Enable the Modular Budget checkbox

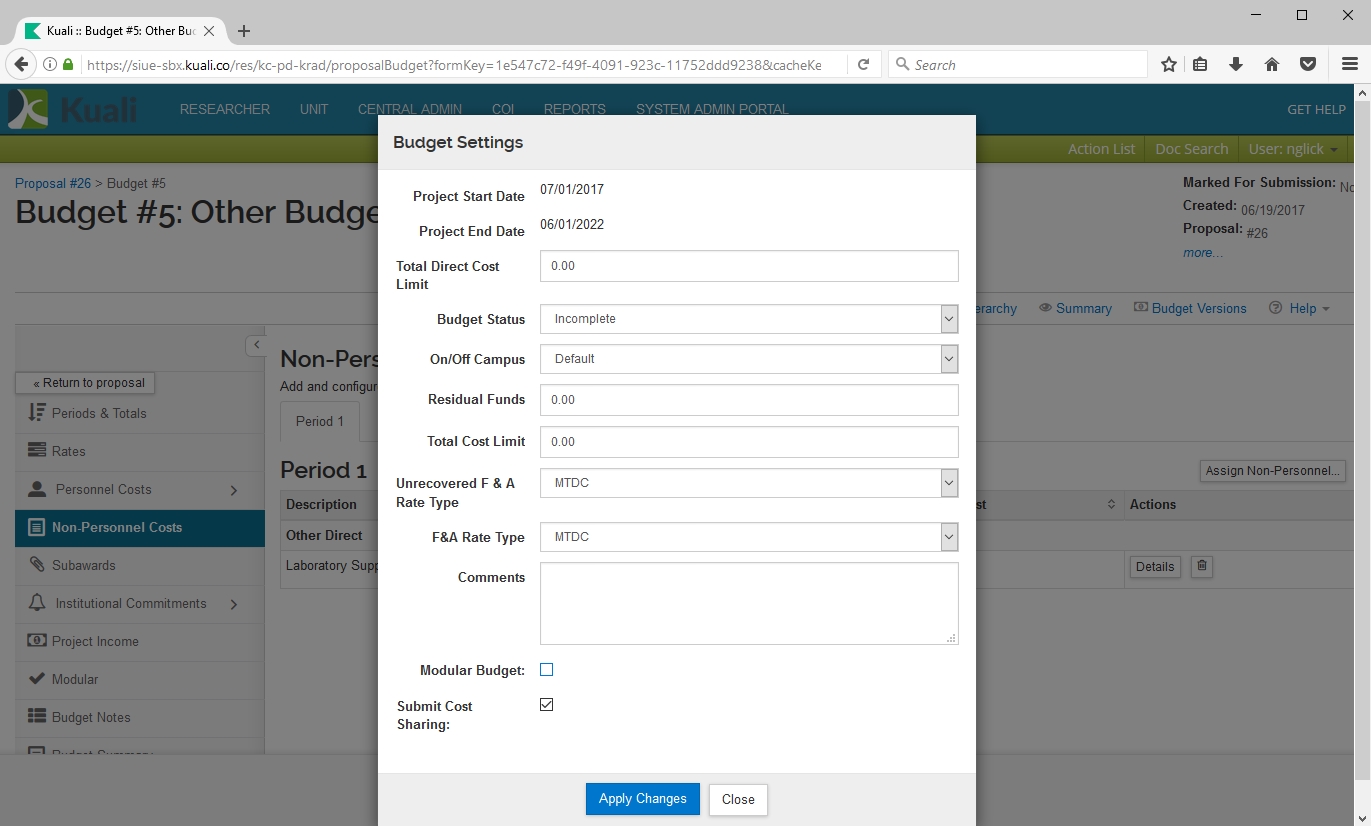point(546,670)
